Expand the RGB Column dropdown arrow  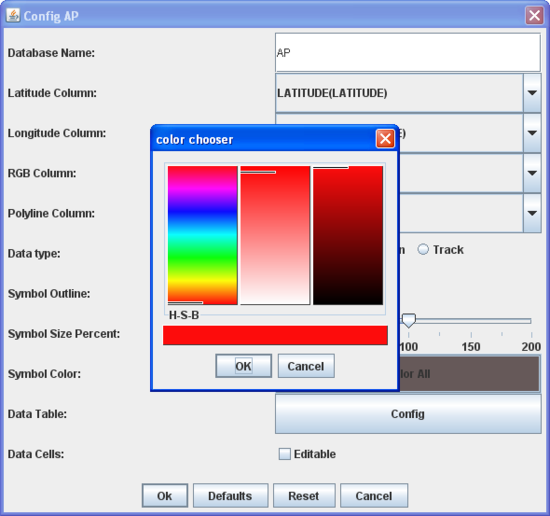[x=532, y=173]
